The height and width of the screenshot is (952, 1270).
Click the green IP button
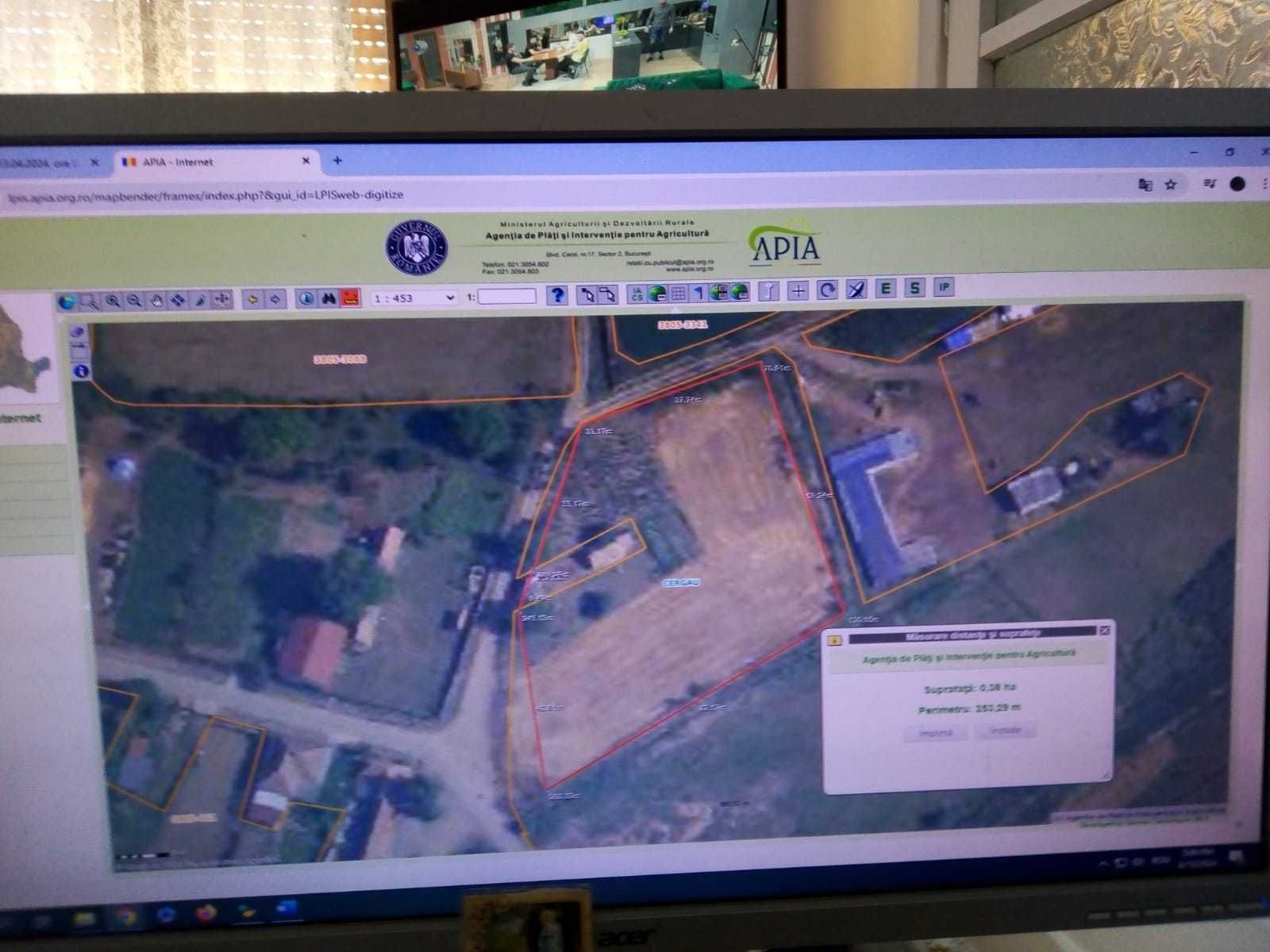tap(944, 286)
